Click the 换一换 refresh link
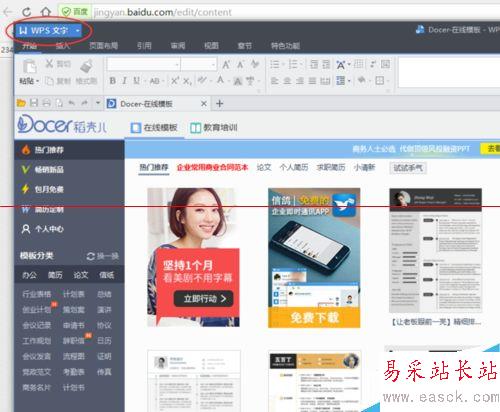Image resolution: width=500 pixels, height=412 pixels. [103, 256]
